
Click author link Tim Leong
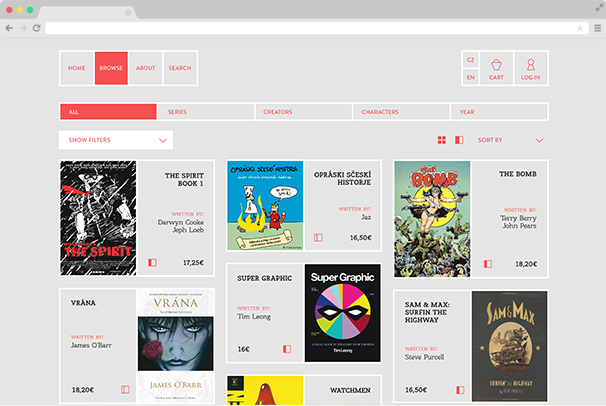(254, 316)
